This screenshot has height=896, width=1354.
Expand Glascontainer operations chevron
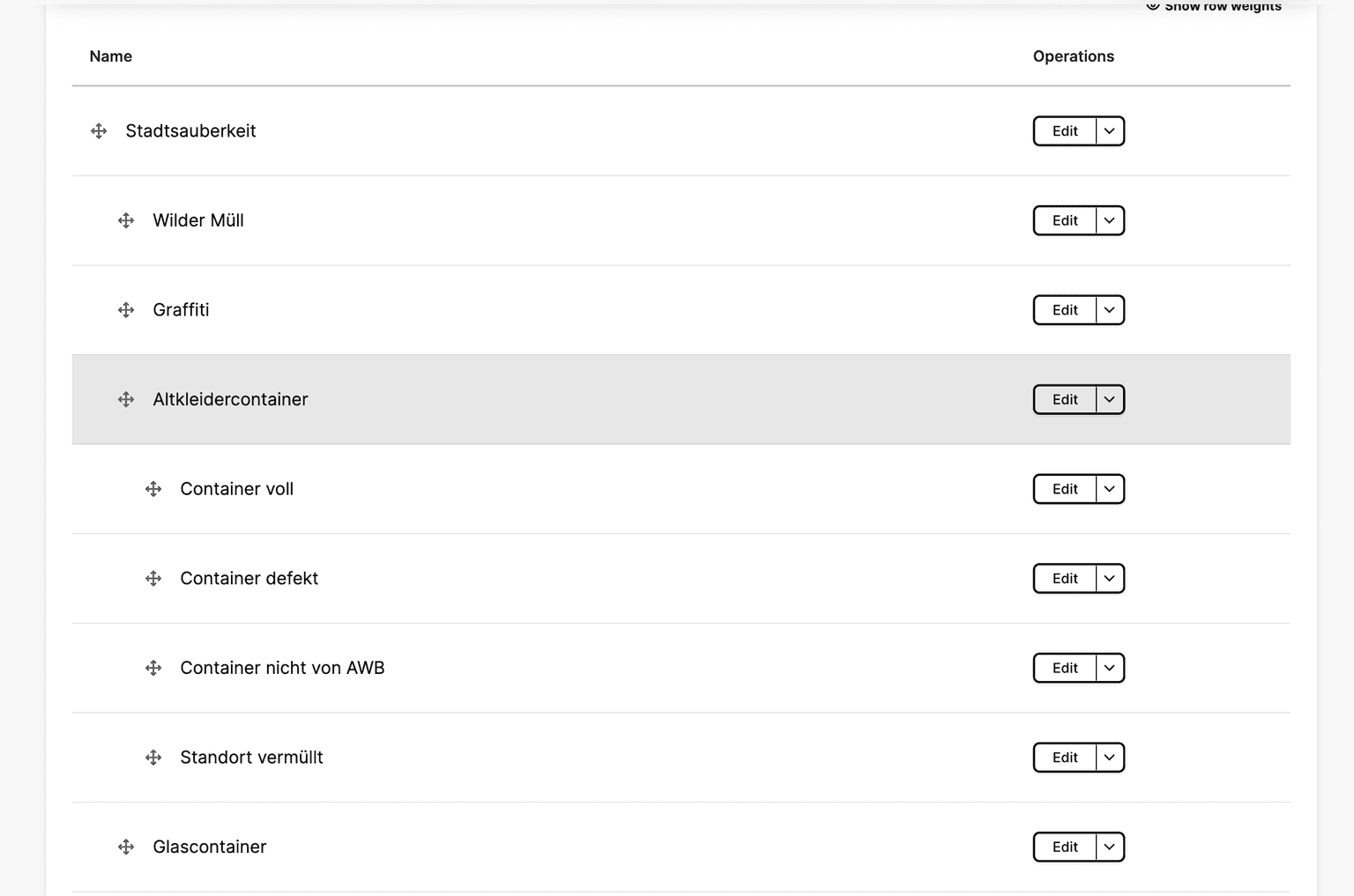[x=1110, y=847]
